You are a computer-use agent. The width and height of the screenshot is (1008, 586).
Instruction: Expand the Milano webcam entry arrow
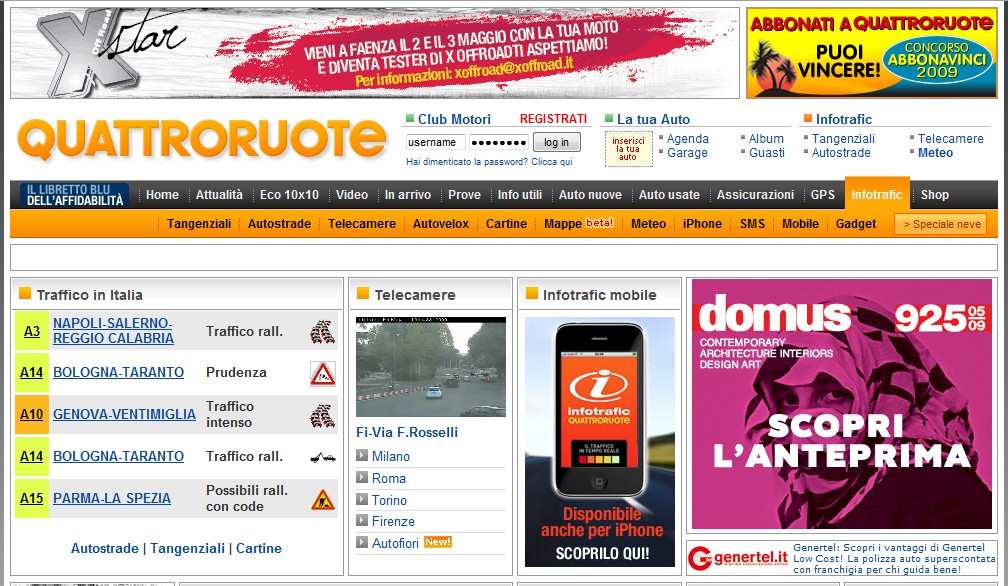pyautogui.click(x=362, y=456)
